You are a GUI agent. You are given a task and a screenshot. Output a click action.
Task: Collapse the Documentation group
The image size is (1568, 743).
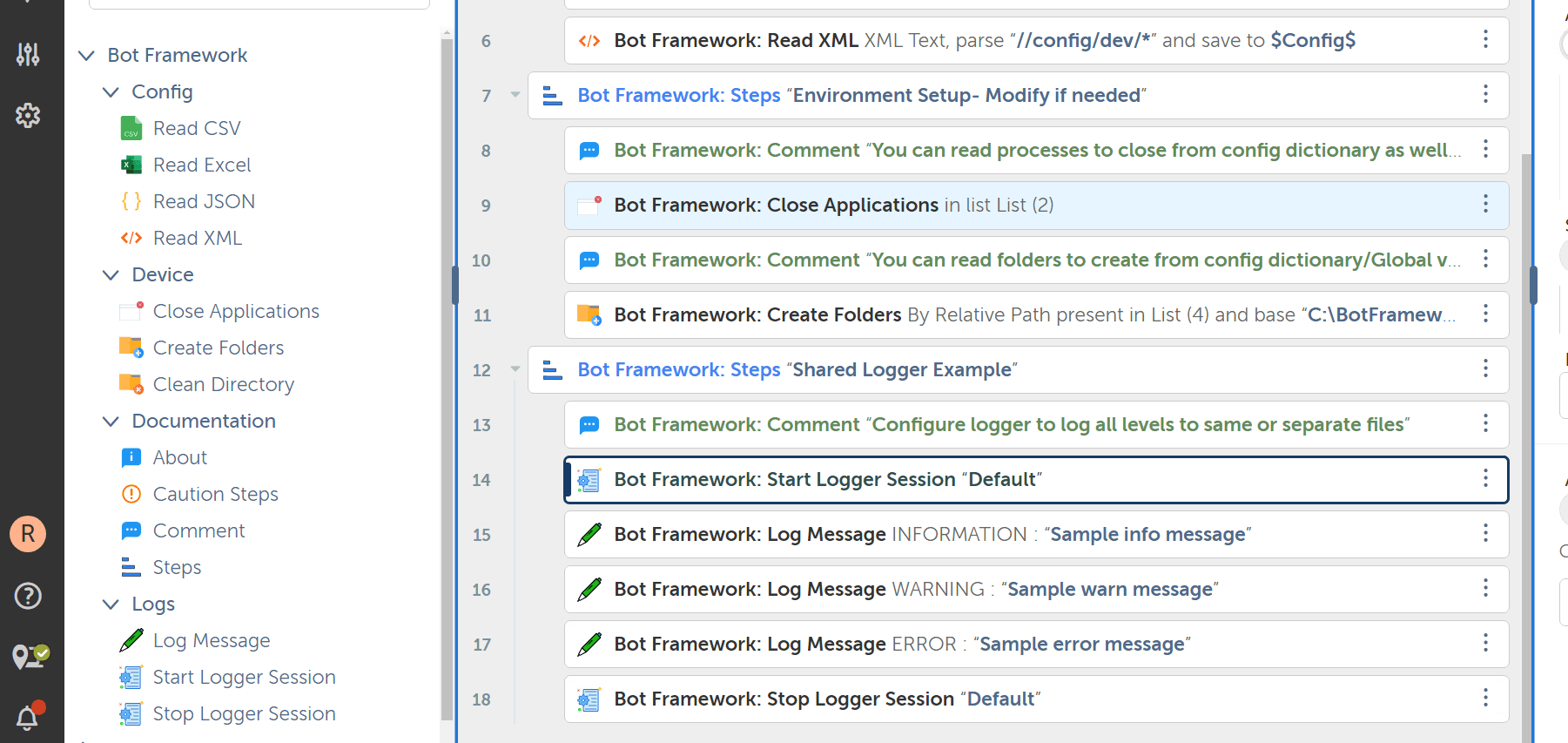pos(111,421)
